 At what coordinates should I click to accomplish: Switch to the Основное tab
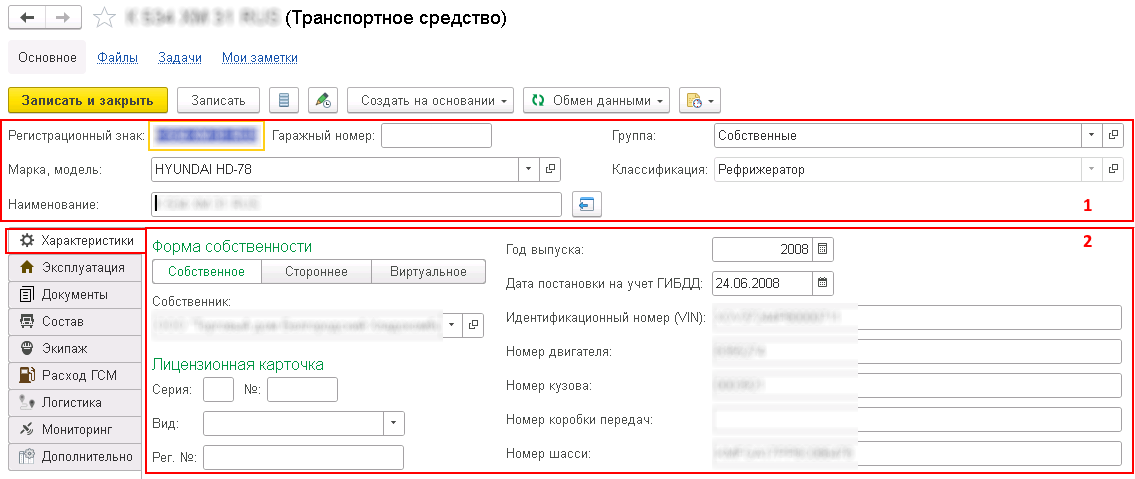click(x=47, y=57)
